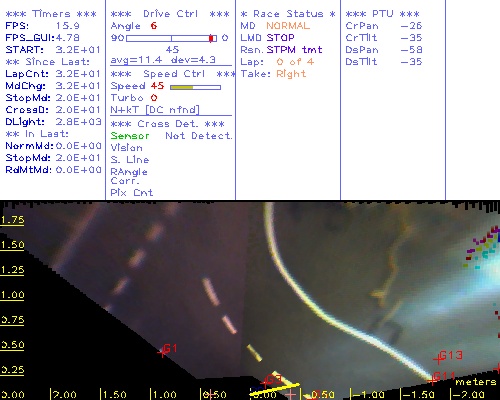
Task: Click the Drive Ctrl angle bar
Action: (x=171, y=38)
